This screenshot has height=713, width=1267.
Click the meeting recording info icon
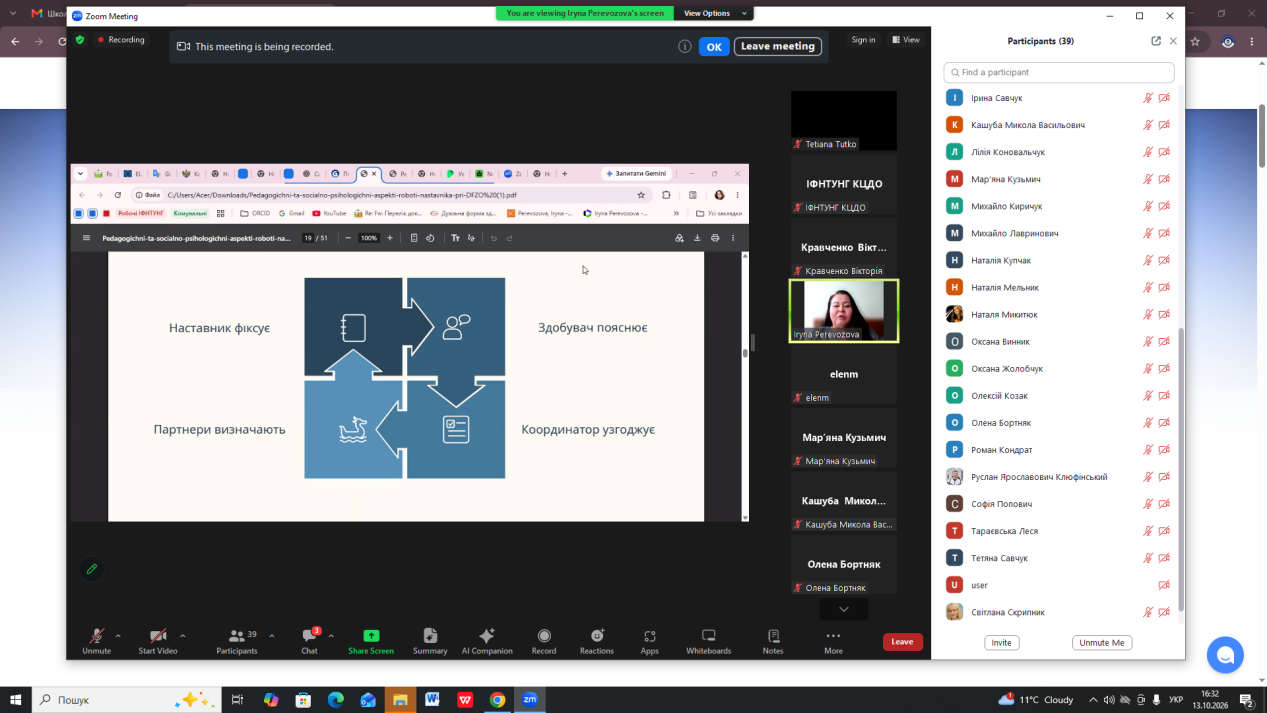pos(685,46)
